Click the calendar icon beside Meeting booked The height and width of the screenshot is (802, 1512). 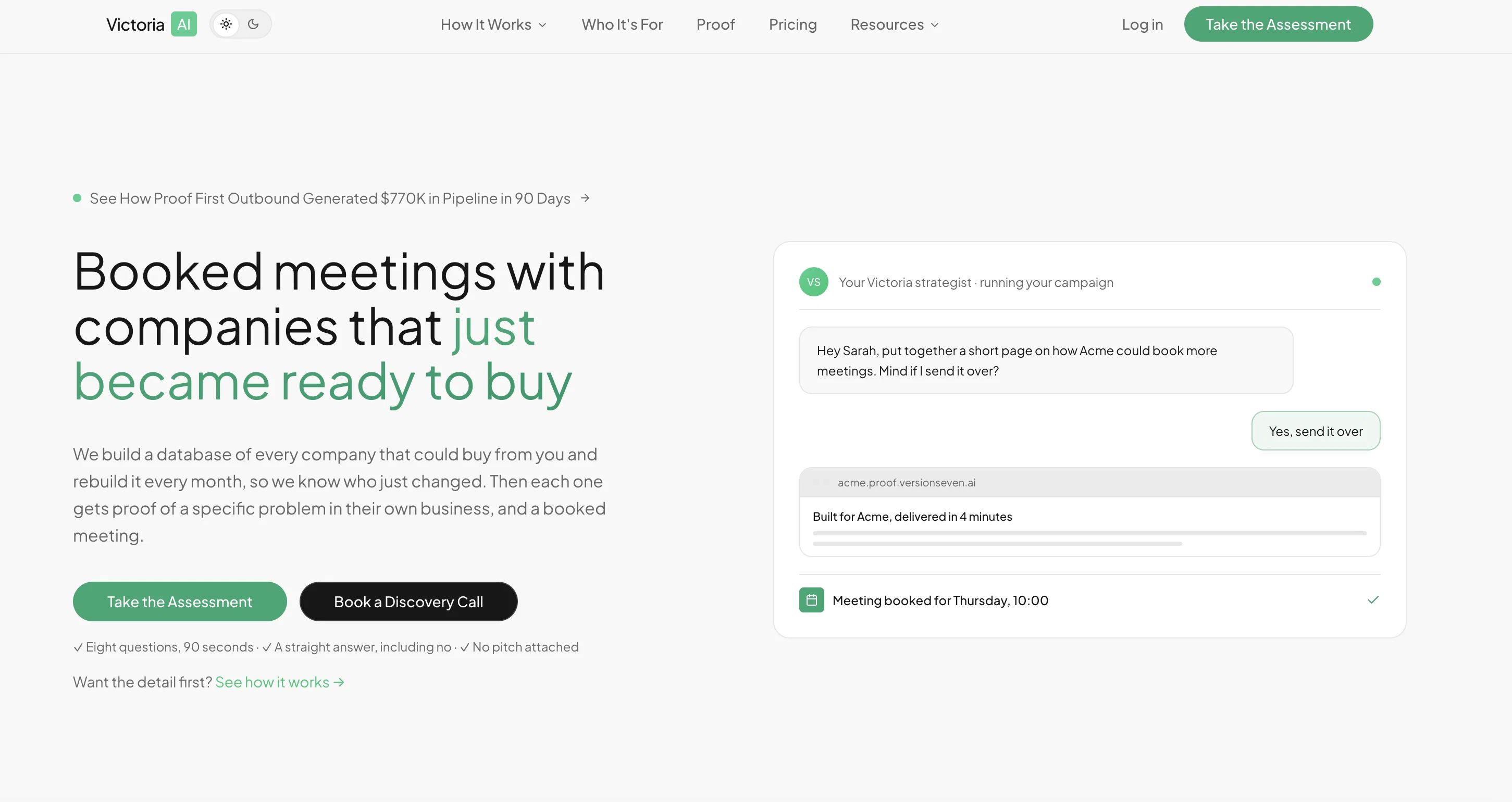point(811,599)
